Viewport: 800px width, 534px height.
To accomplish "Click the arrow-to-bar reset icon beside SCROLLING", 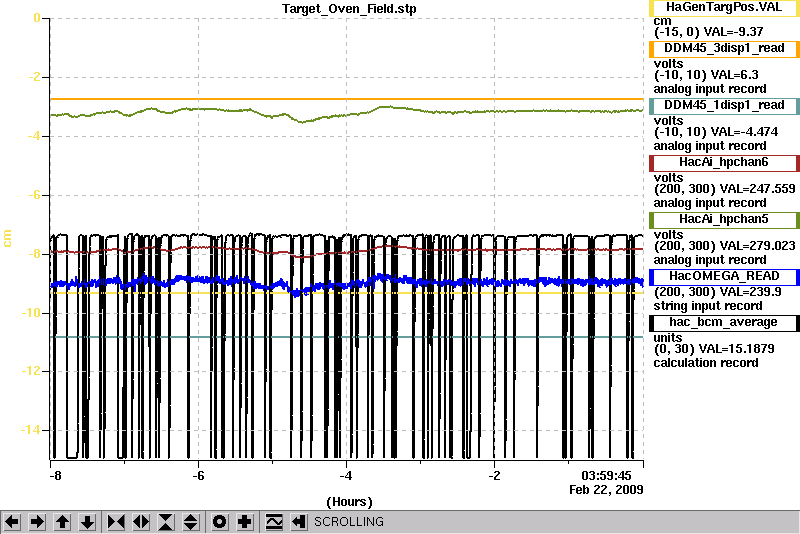I will tap(299, 522).
